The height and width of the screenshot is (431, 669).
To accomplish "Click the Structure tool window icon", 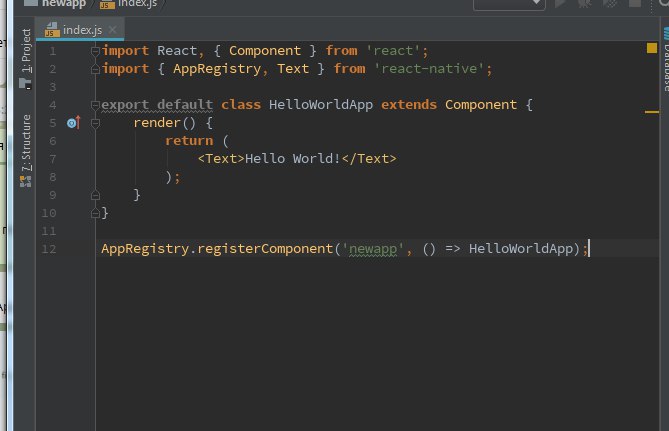I will pyautogui.click(x=26, y=181).
